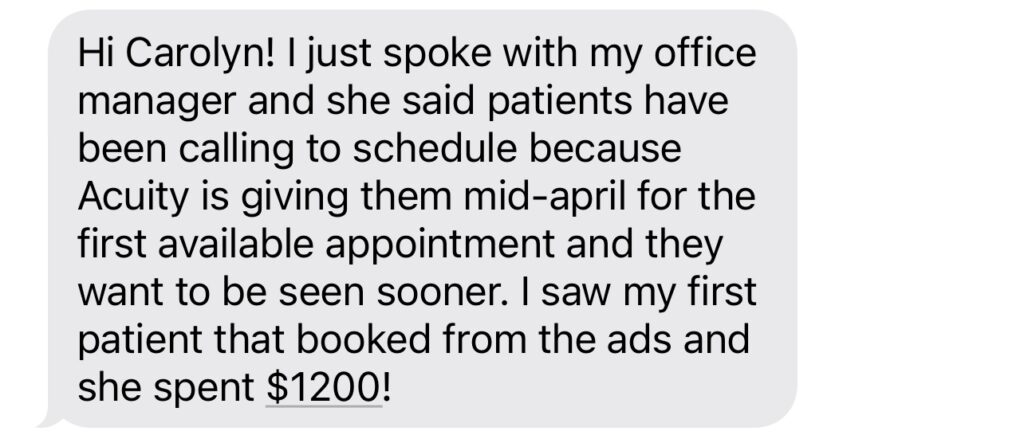
Task: Click the words "she spent" on the last line
Action: 166,386
